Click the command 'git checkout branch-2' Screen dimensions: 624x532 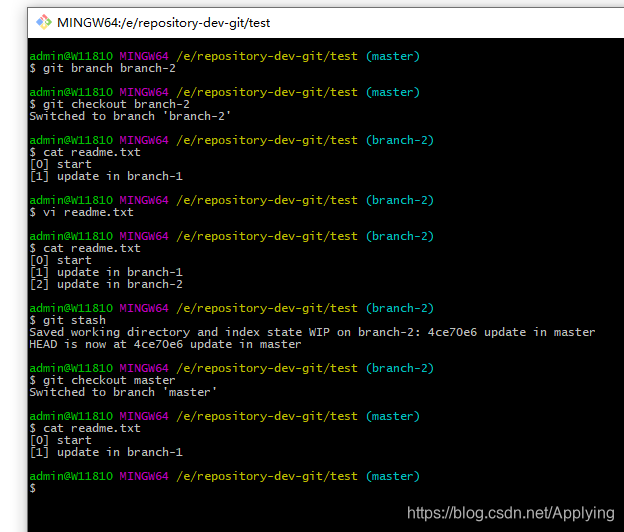click(x=116, y=104)
